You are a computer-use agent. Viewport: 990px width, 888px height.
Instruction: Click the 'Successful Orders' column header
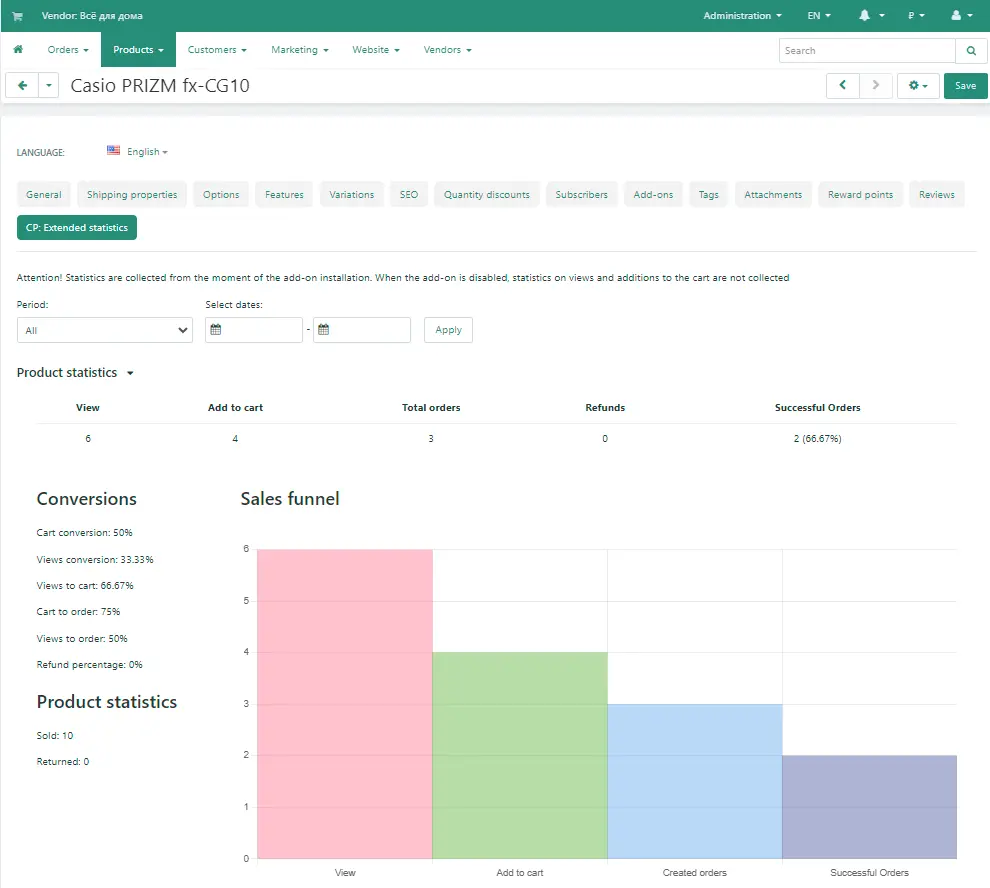point(818,408)
